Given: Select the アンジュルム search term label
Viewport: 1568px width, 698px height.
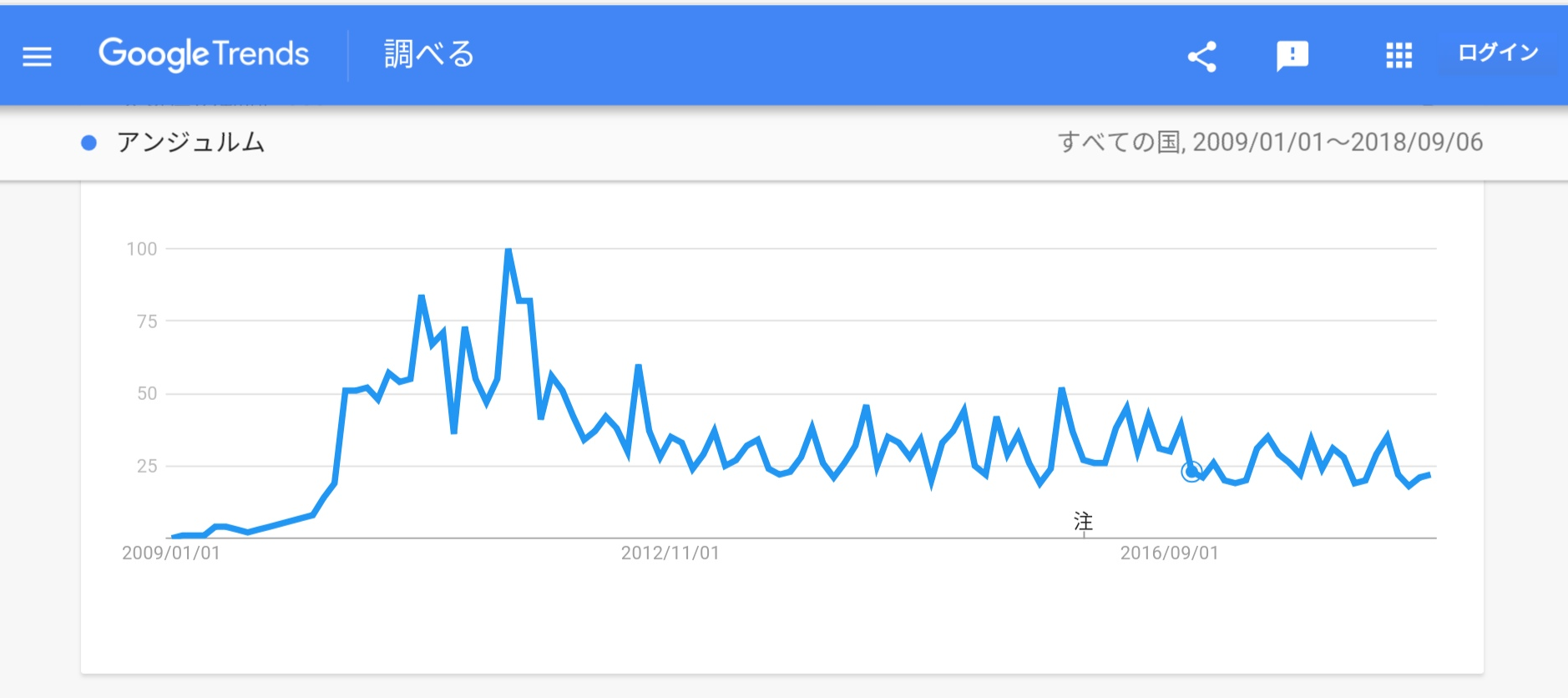Looking at the screenshot, I should [x=191, y=142].
